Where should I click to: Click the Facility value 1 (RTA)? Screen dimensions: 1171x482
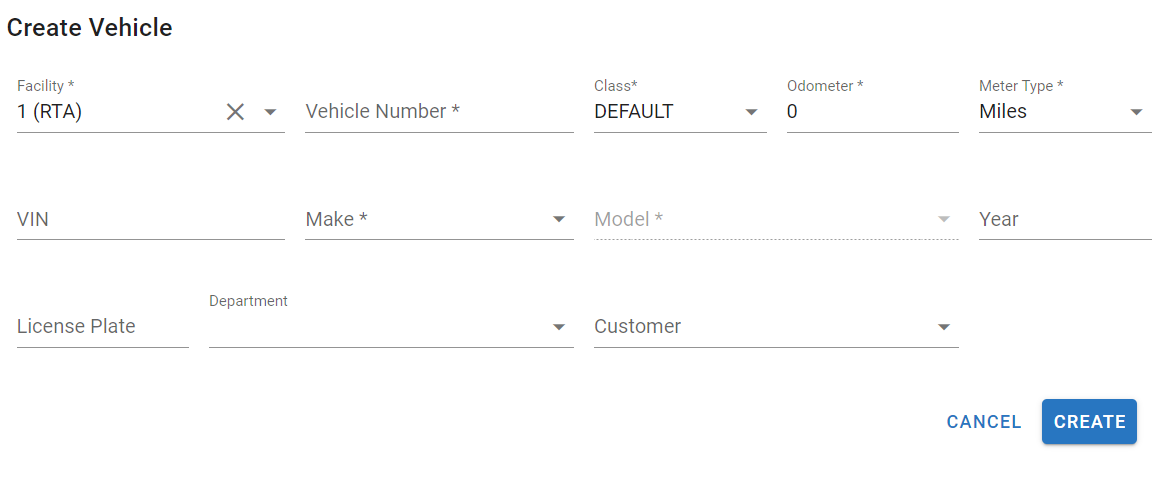point(50,112)
